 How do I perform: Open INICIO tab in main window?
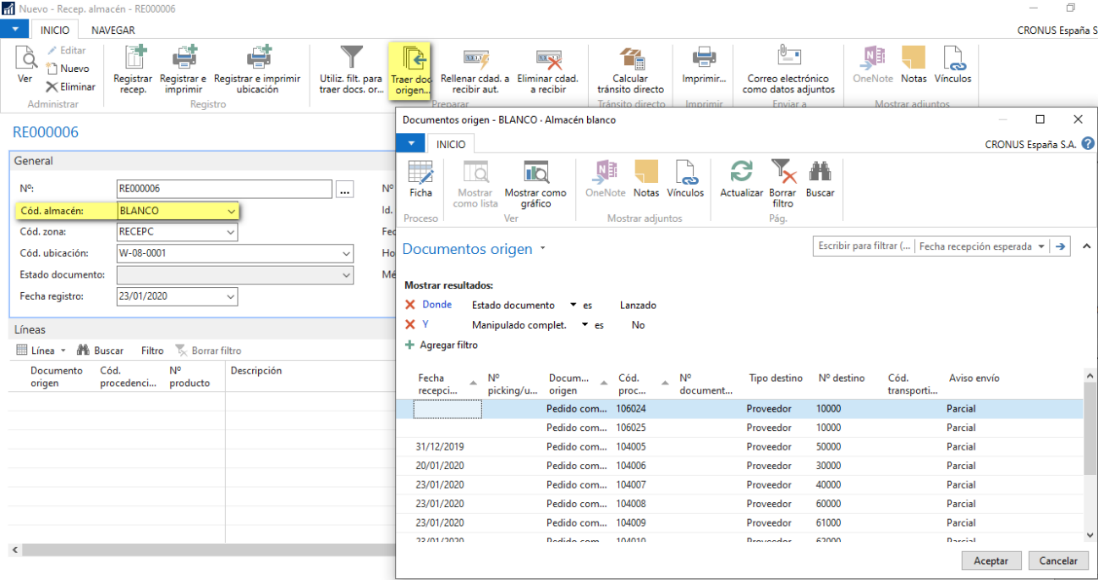[x=55, y=30]
